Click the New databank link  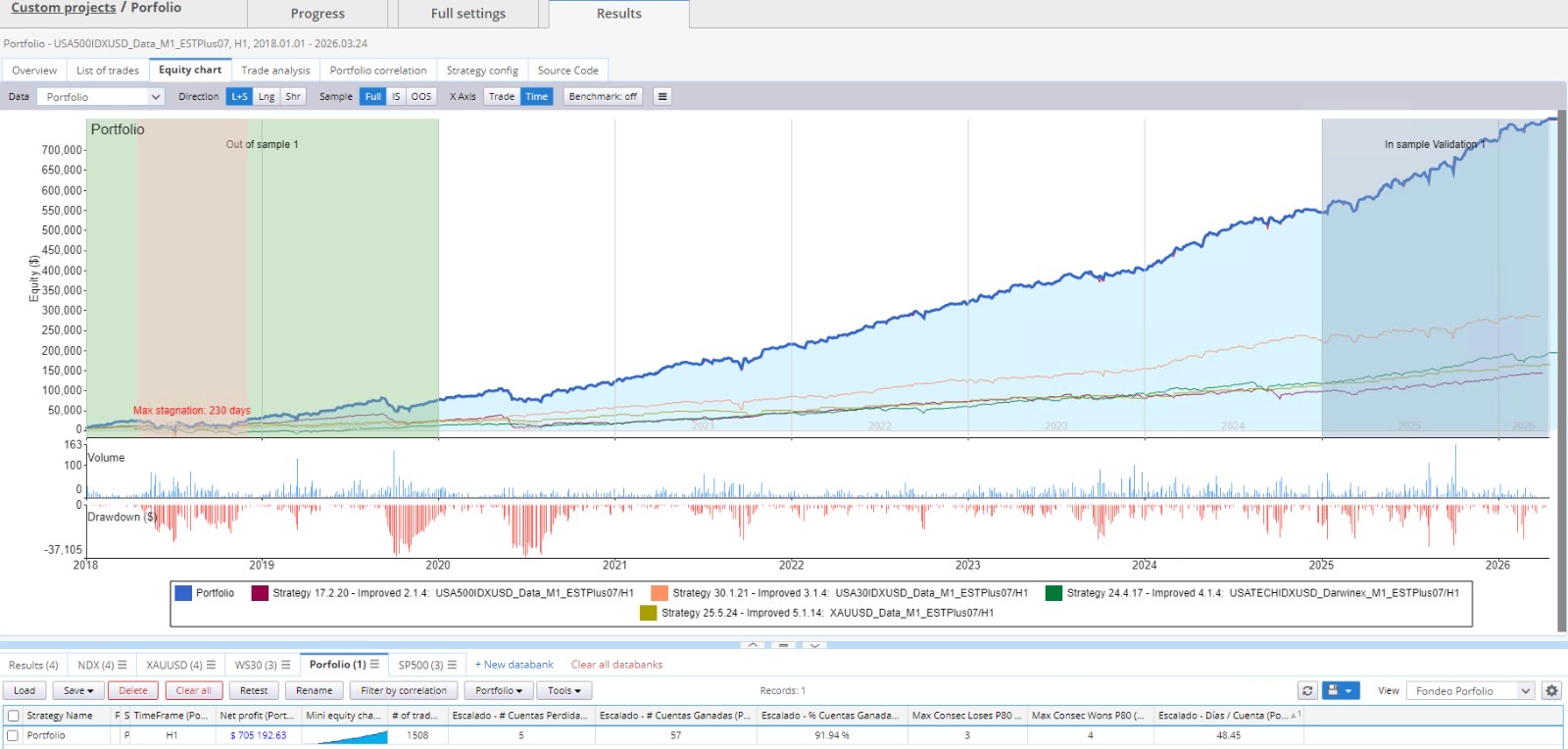(x=514, y=665)
